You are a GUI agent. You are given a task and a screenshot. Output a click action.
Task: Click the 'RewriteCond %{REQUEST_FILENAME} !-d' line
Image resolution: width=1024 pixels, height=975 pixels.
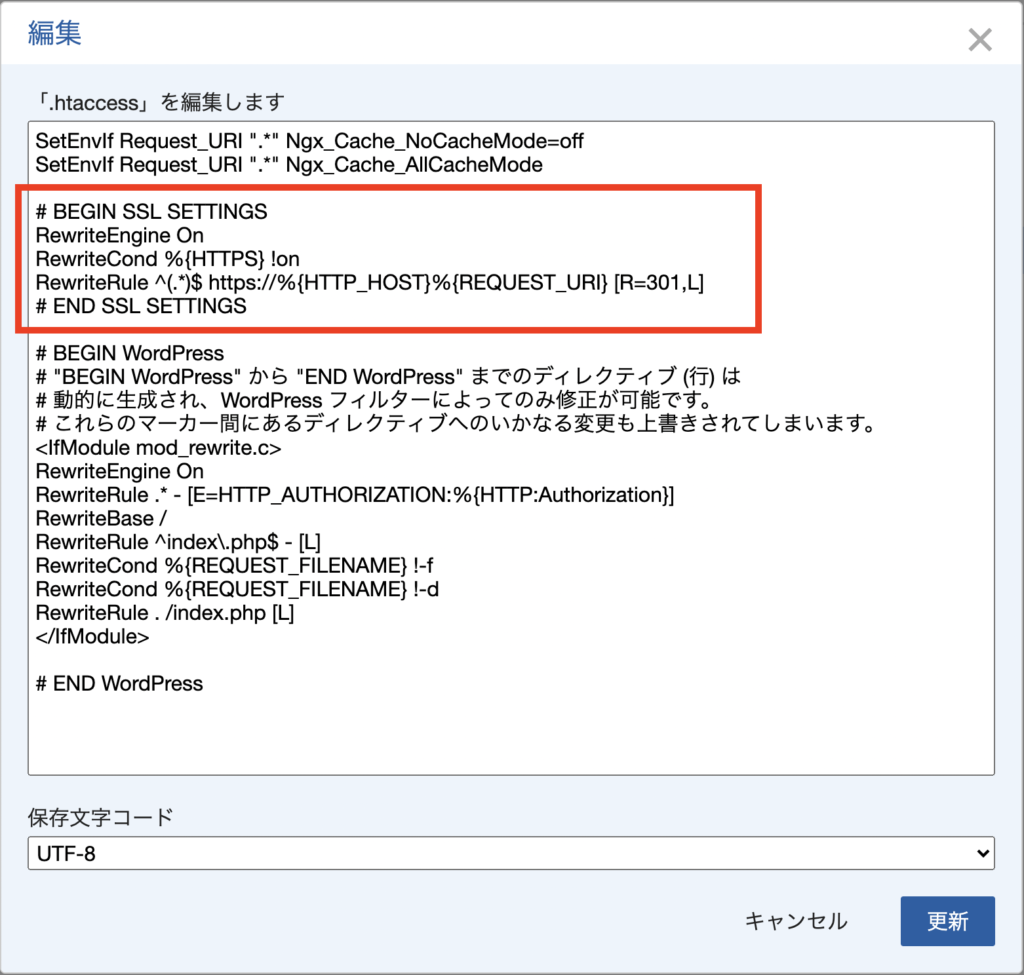click(237, 589)
